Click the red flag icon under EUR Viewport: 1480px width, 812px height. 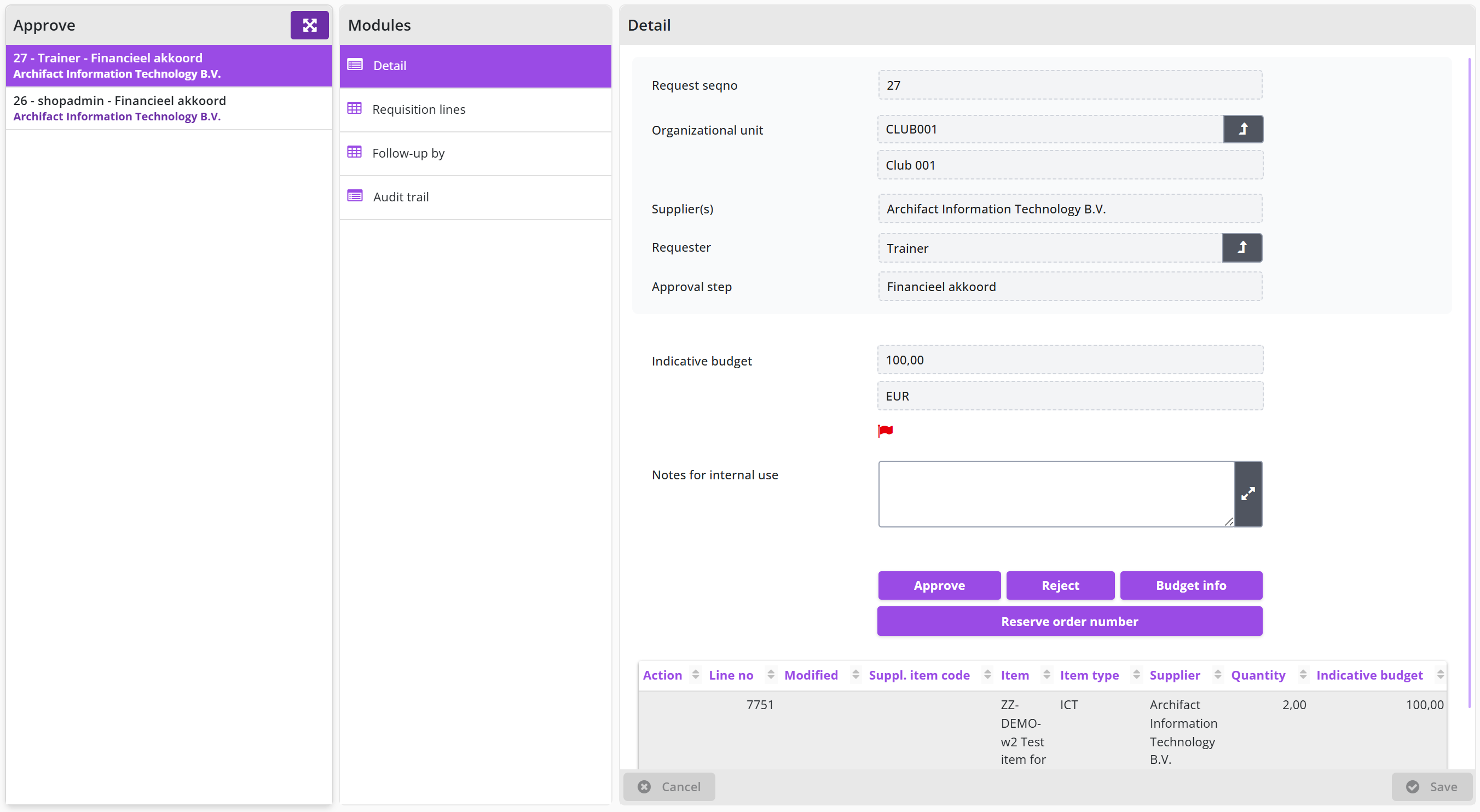pos(886,430)
